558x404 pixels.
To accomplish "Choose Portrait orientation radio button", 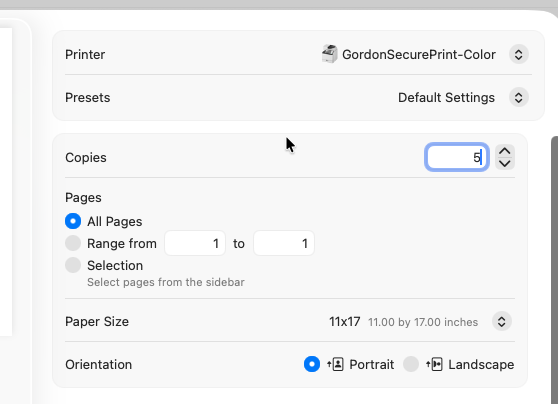I will (x=312, y=364).
